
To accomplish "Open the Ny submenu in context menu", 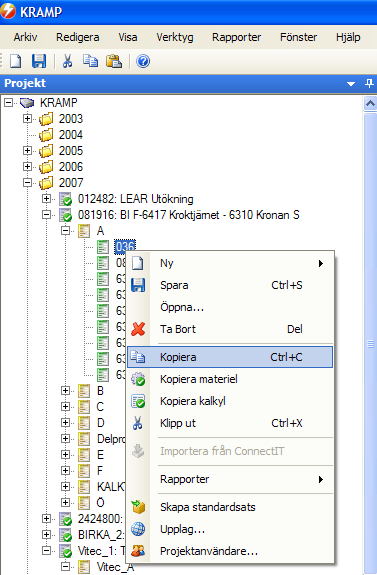I will tap(230, 263).
